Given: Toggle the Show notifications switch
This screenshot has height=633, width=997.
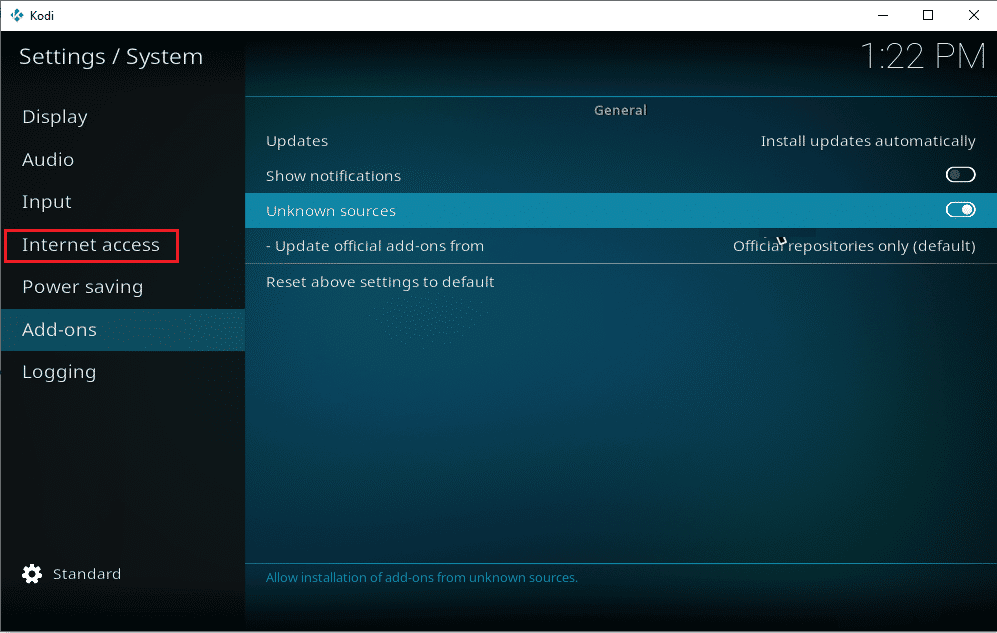Looking at the screenshot, I should pos(960,175).
